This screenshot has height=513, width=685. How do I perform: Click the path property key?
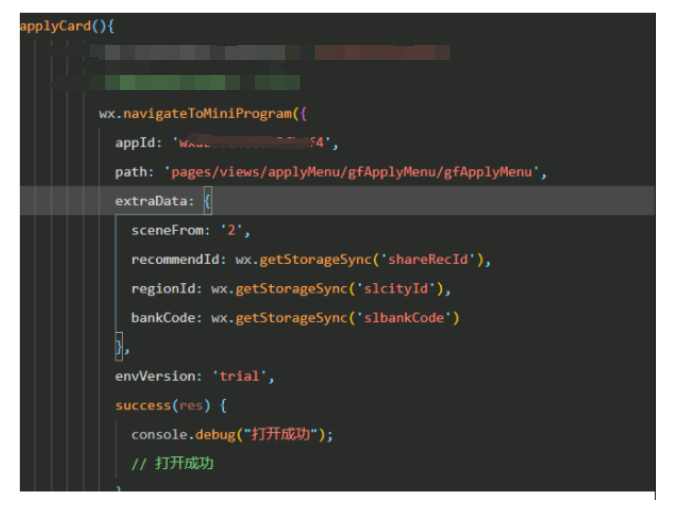tap(131, 172)
